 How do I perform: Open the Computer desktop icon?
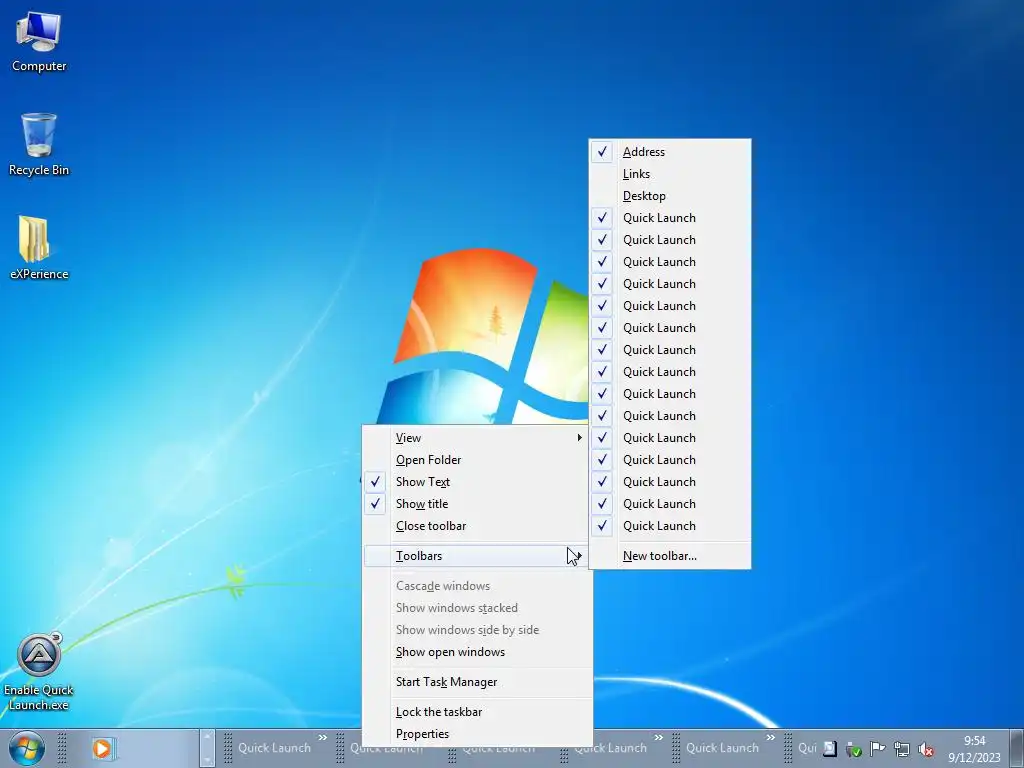click(39, 41)
